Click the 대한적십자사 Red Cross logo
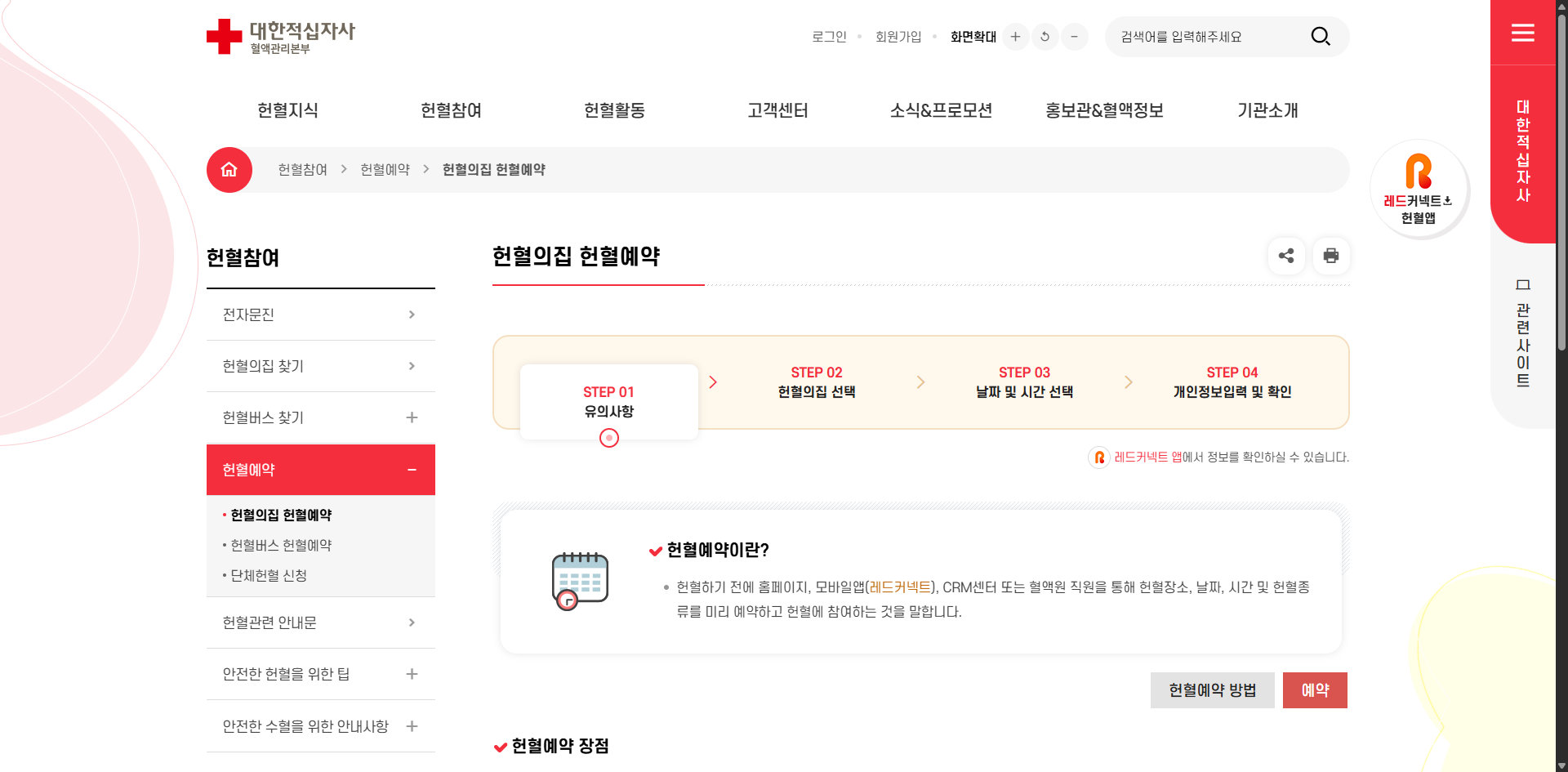Viewport: 1568px width, 772px height. pyautogui.click(x=280, y=36)
